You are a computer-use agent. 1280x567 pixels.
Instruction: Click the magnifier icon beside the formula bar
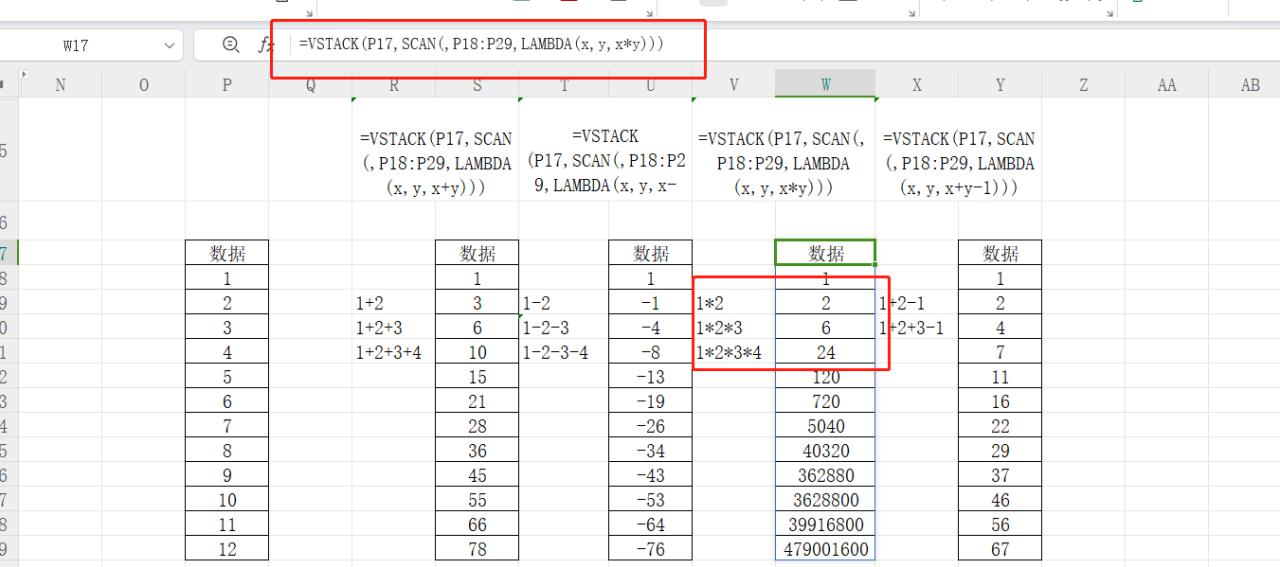pyautogui.click(x=231, y=45)
